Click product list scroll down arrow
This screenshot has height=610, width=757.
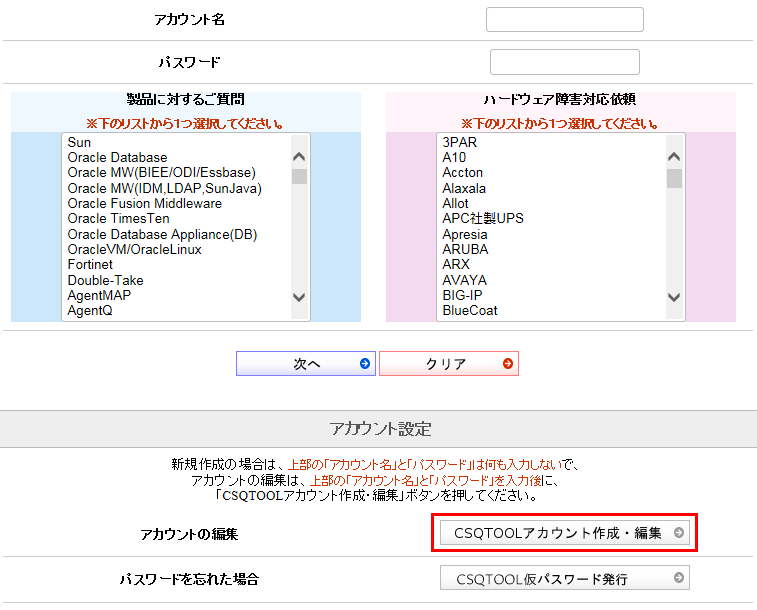[299, 297]
